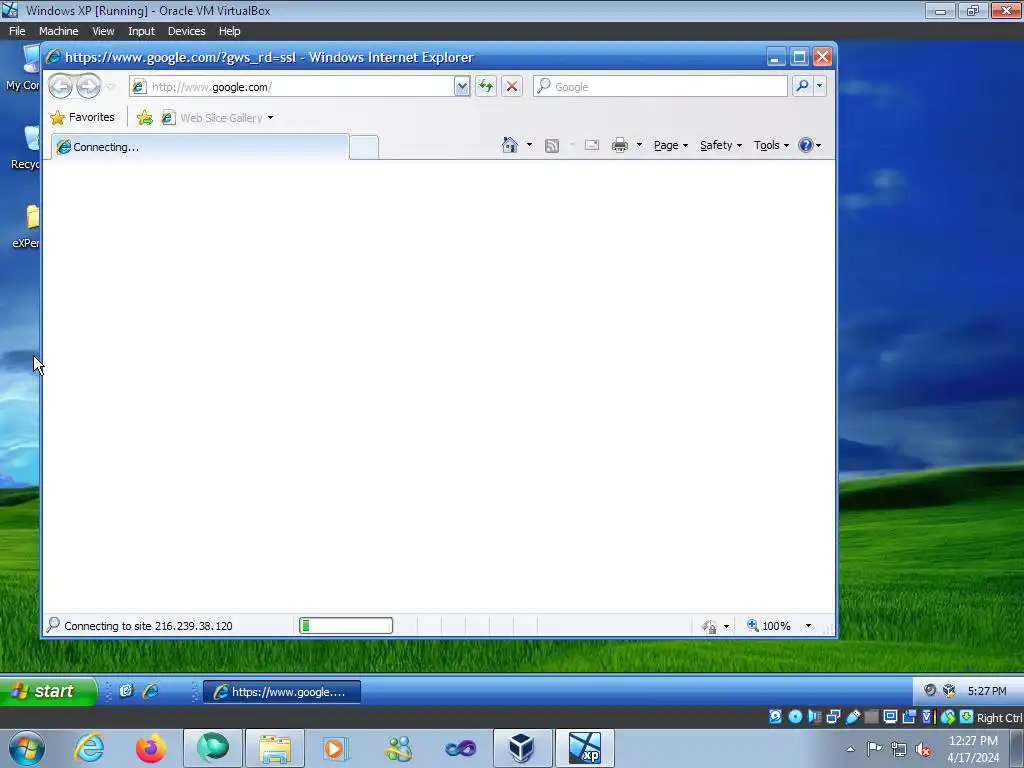The image size is (1024, 768).
Task: Click the XP Start button
Action: click(48, 691)
